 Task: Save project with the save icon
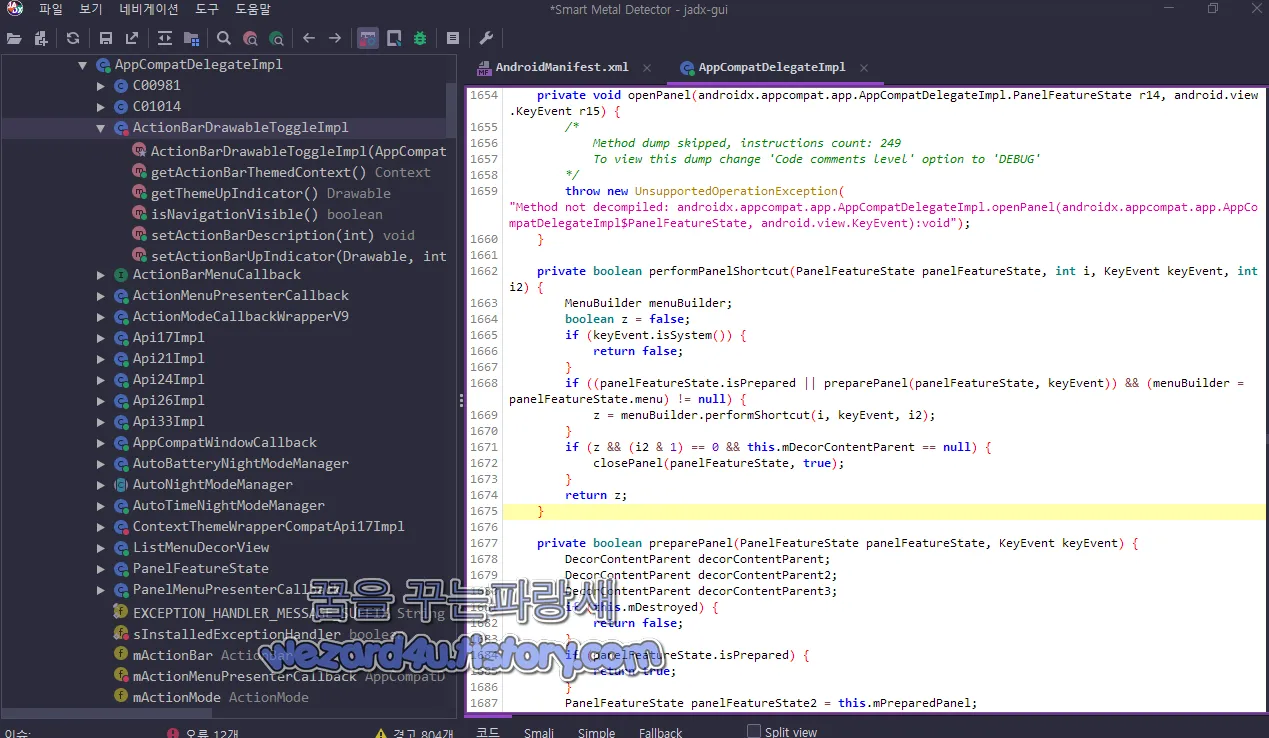pos(106,38)
